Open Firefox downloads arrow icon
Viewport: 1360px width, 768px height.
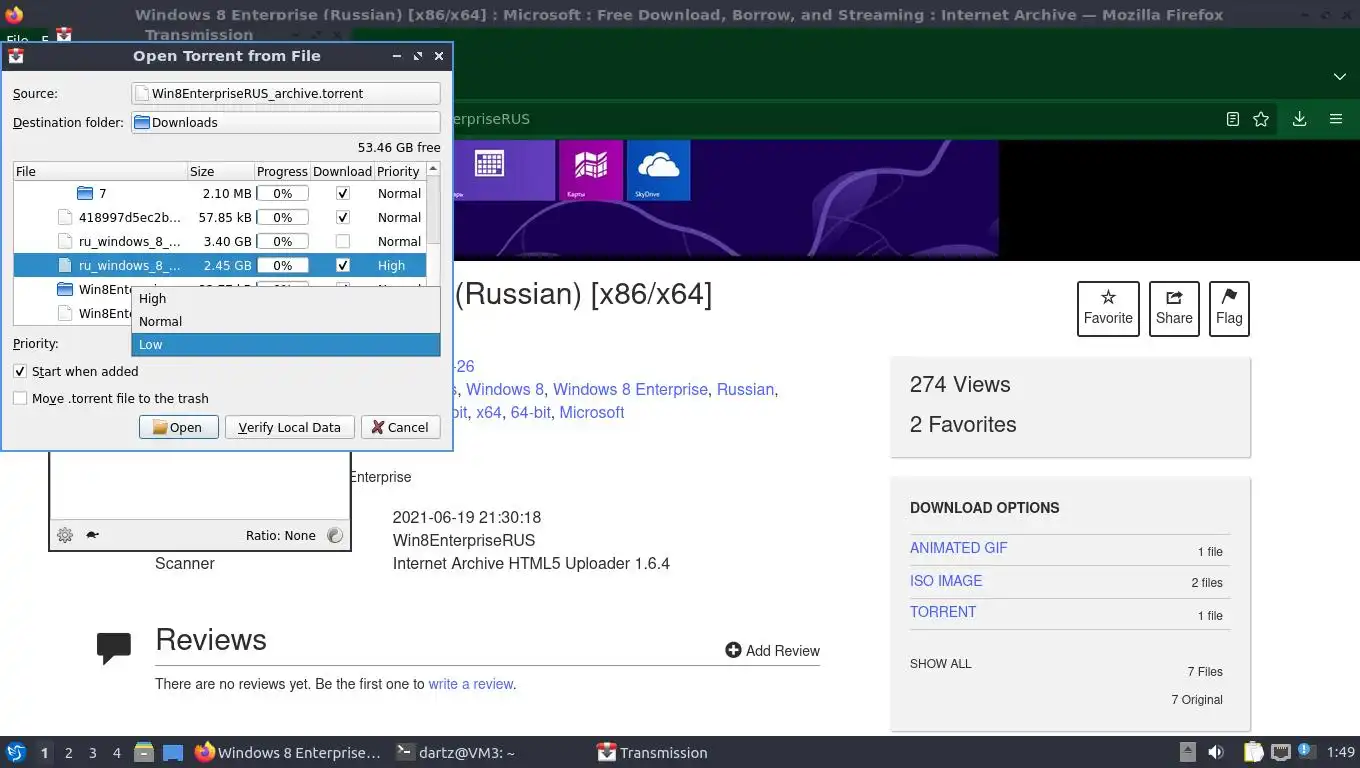point(1299,119)
